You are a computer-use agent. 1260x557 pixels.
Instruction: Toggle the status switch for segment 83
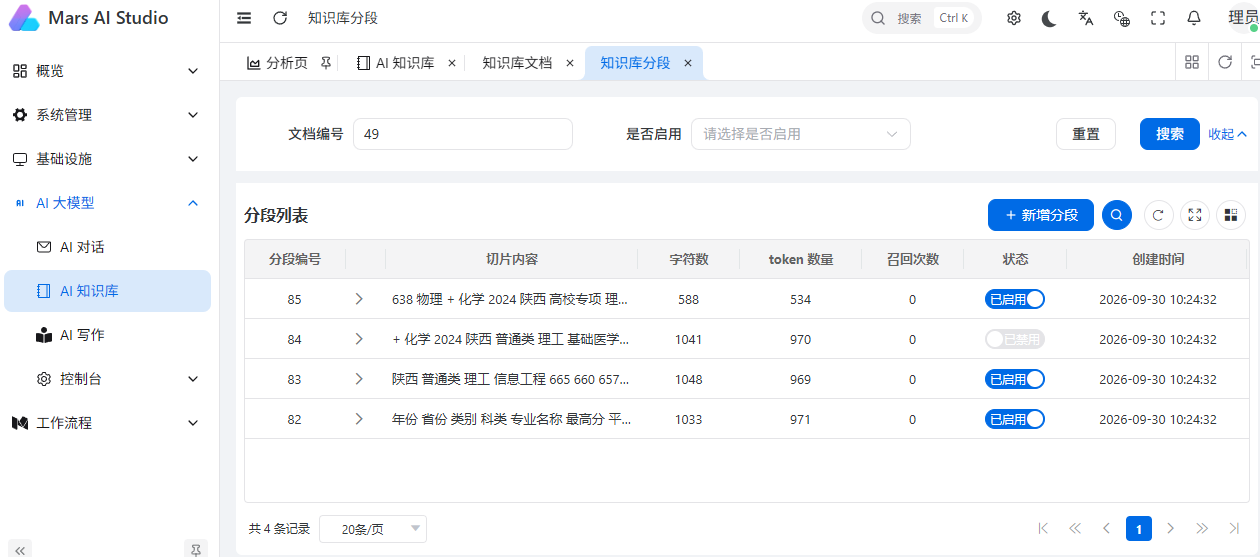point(1015,379)
